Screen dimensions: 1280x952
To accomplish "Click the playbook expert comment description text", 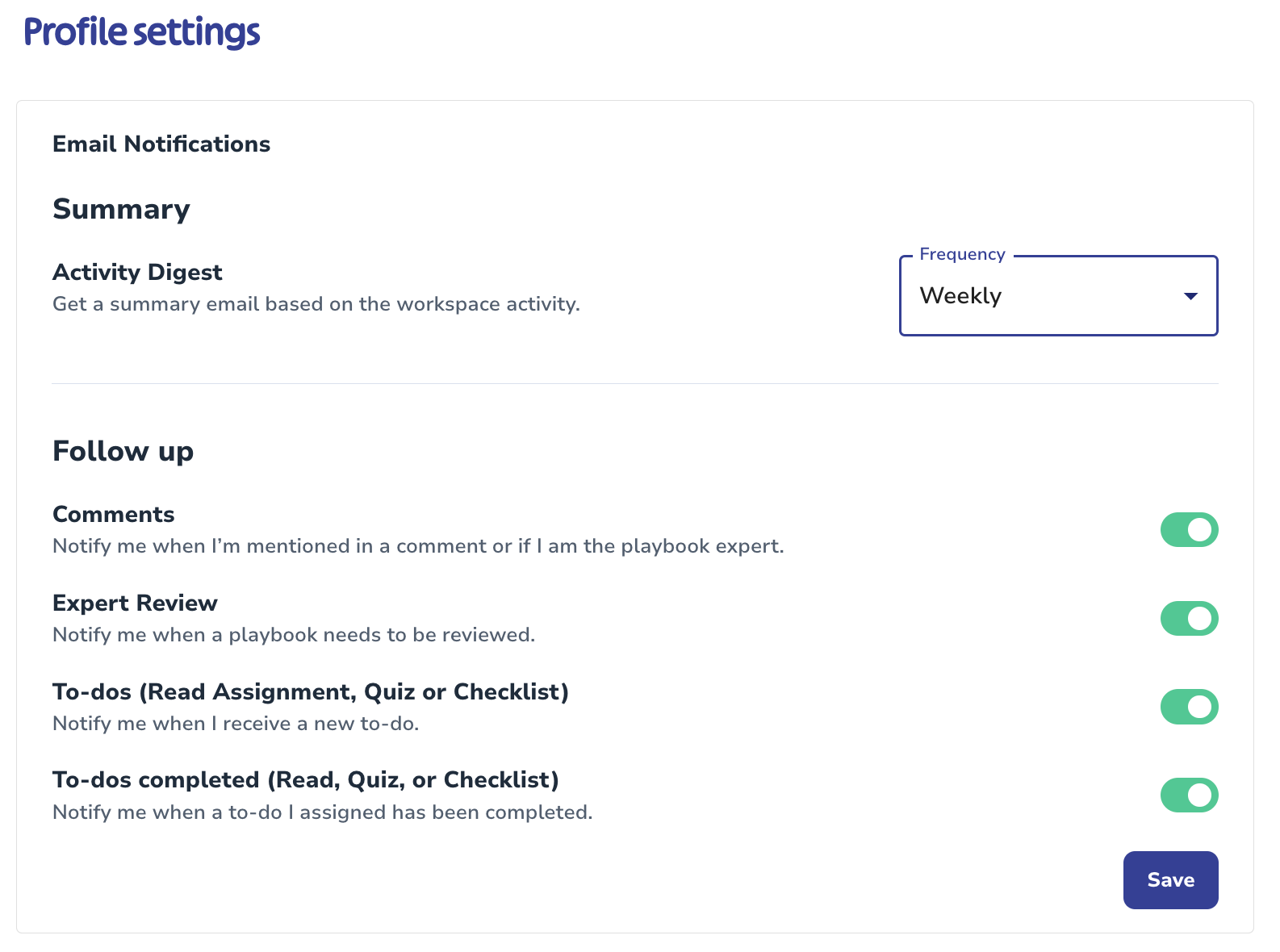I will pyautogui.click(x=418, y=546).
